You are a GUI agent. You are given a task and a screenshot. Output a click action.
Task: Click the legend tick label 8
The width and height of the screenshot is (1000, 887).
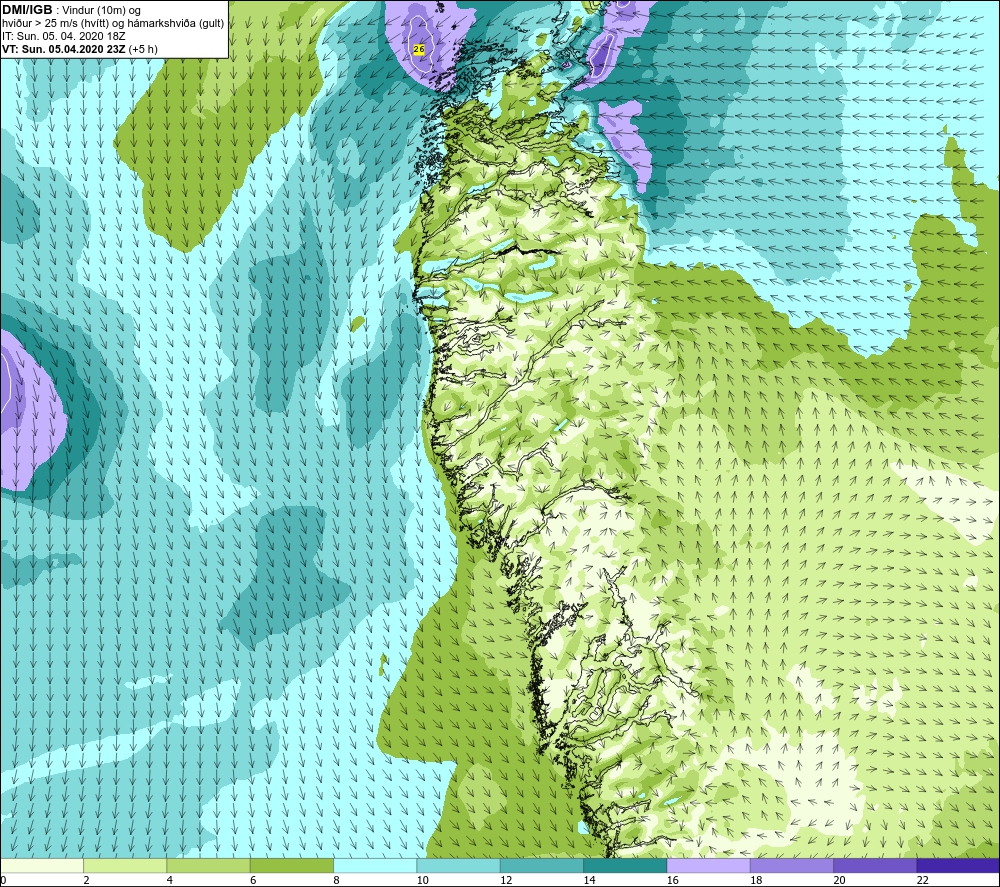336,880
